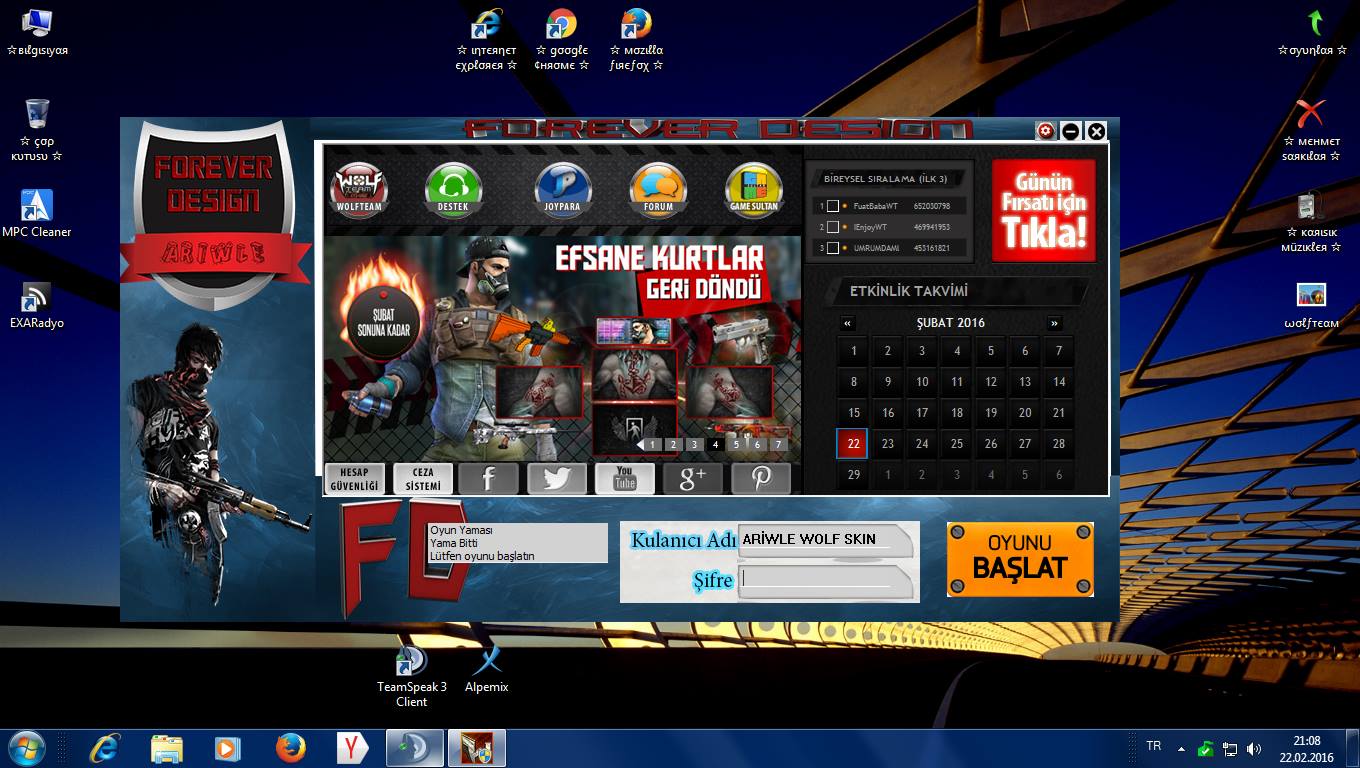Switch banner to slide 7
This screenshot has height=768, width=1360.
point(778,445)
